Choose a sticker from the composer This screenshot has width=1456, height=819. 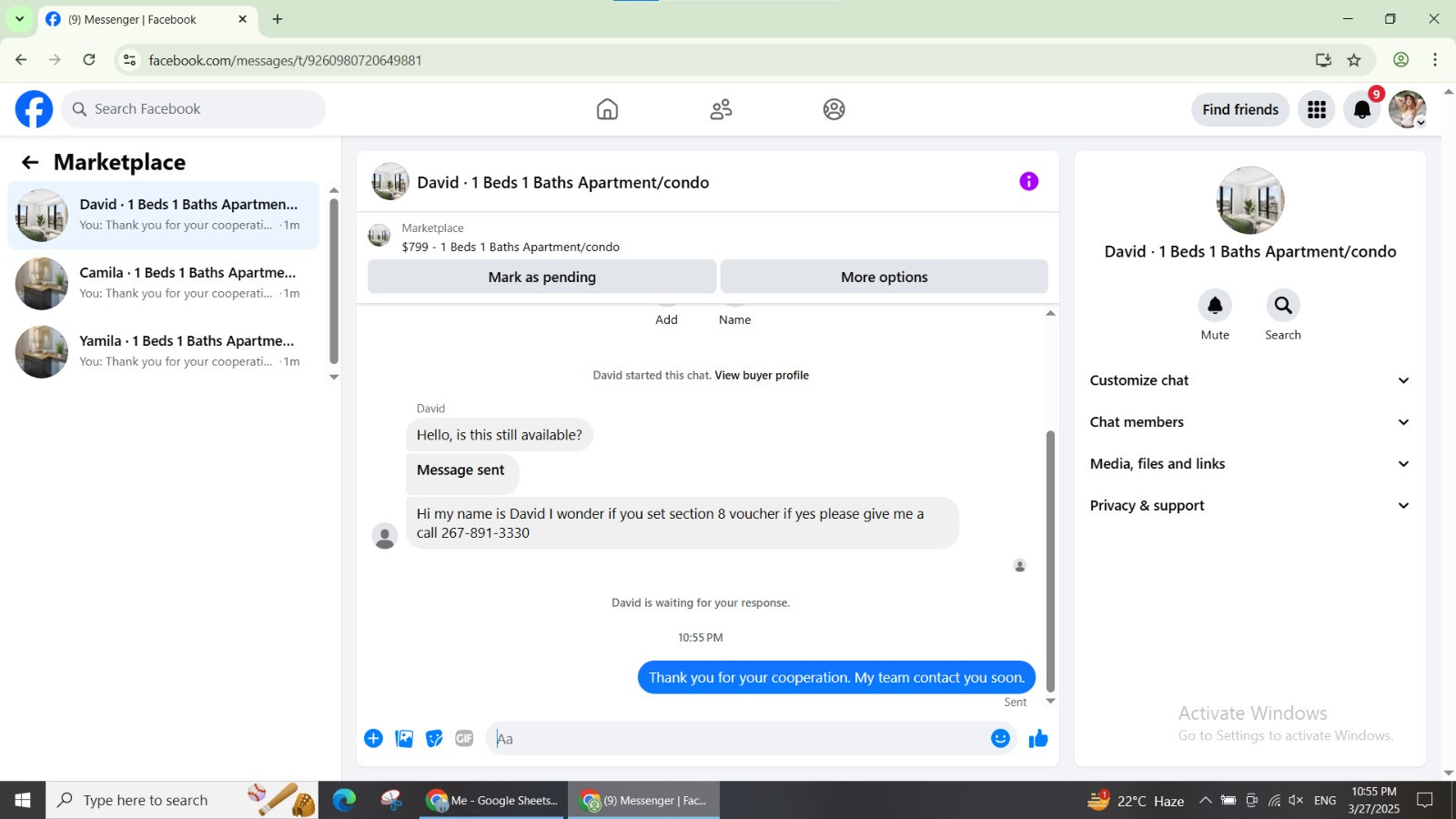click(x=434, y=738)
